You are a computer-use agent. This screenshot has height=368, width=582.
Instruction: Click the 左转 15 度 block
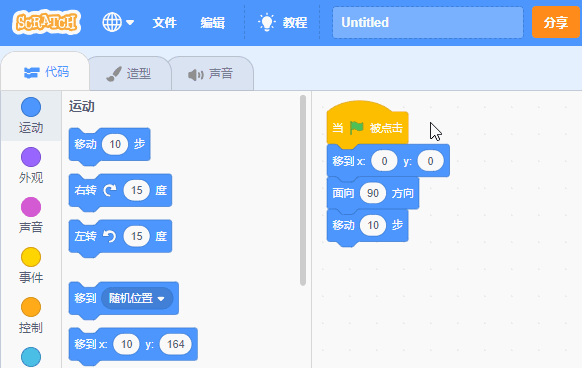pyautogui.click(x=120, y=237)
